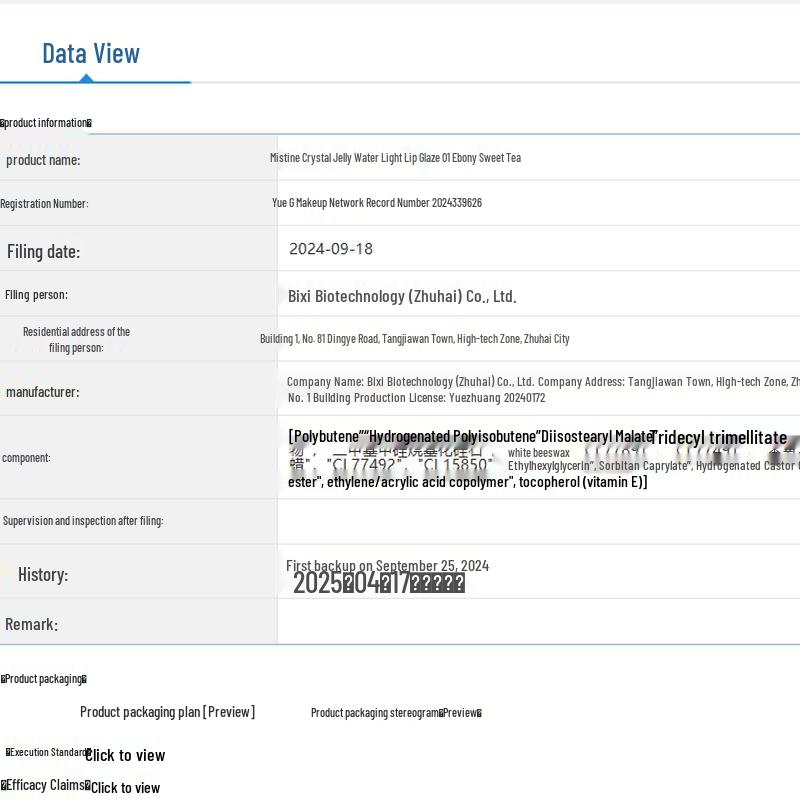
Task: Open the Product packaging stereogram preview
Action: (396, 713)
